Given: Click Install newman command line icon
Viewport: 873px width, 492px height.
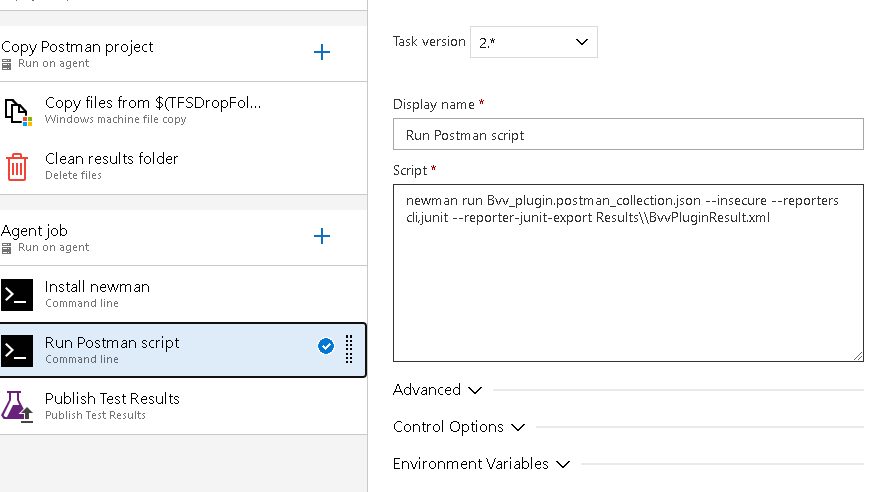Looking at the screenshot, I should pyautogui.click(x=17, y=294).
